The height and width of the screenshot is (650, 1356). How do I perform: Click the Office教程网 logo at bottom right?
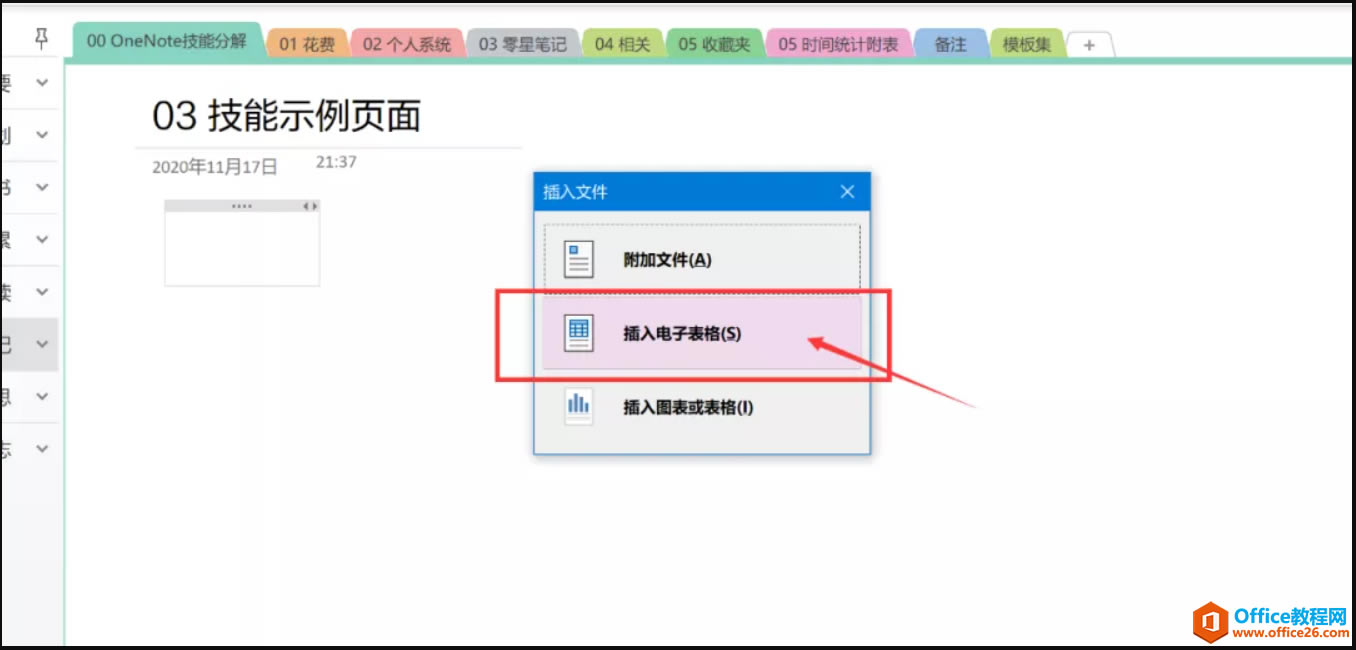coord(1262,620)
